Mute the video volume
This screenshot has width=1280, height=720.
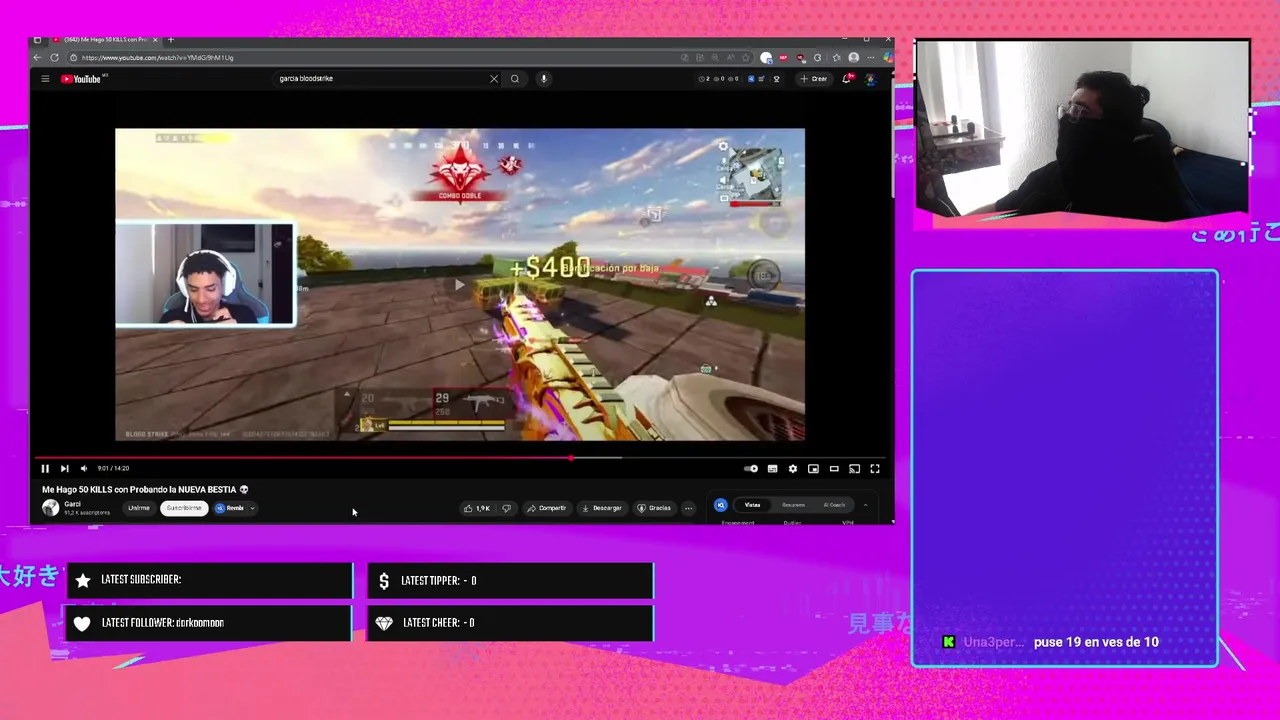tap(84, 468)
